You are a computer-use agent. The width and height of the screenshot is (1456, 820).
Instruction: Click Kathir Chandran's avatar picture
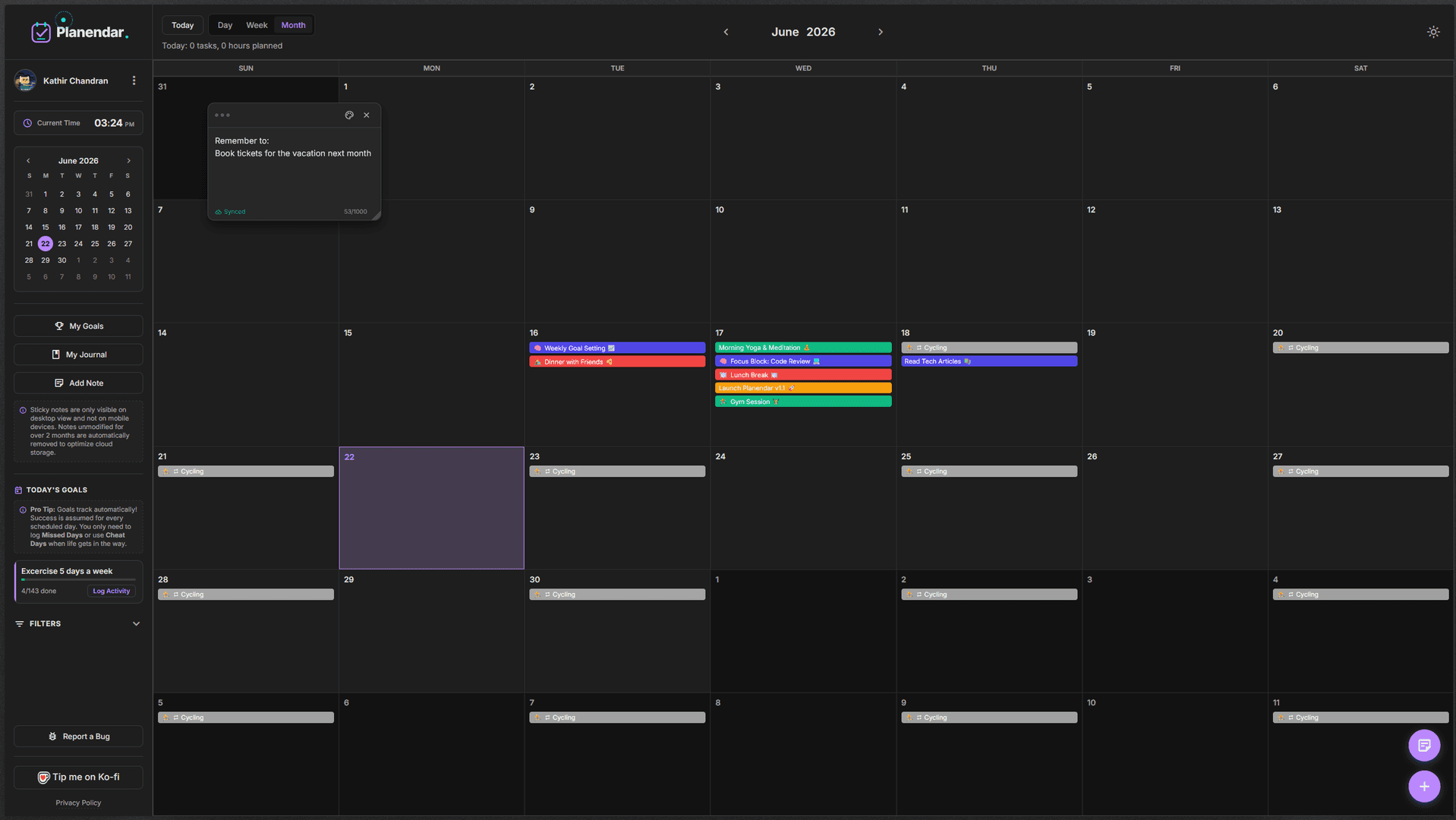[x=25, y=80]
